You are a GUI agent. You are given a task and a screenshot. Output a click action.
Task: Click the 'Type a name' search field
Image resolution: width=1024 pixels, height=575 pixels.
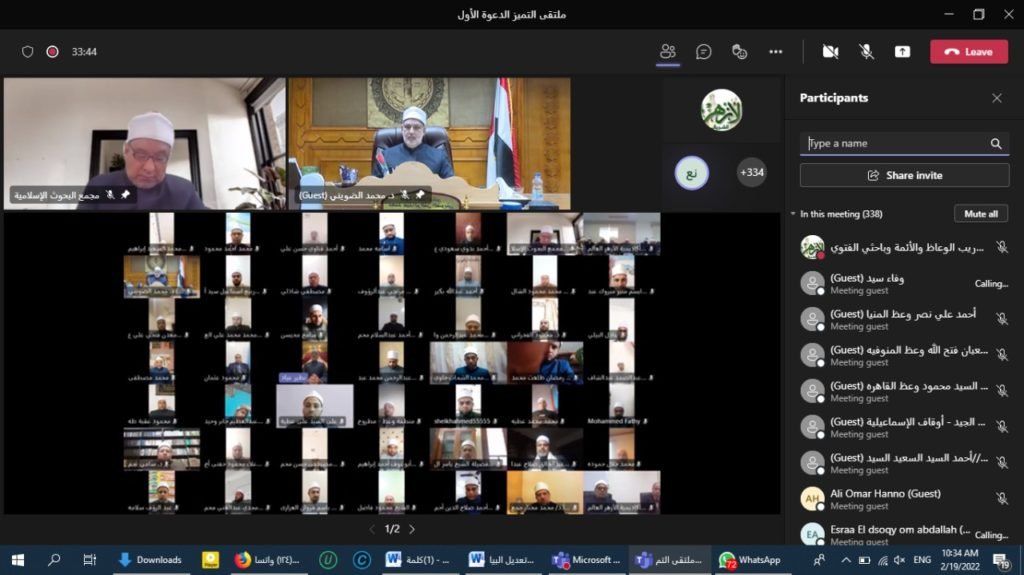pyautogui.click(x=895, y=144)
